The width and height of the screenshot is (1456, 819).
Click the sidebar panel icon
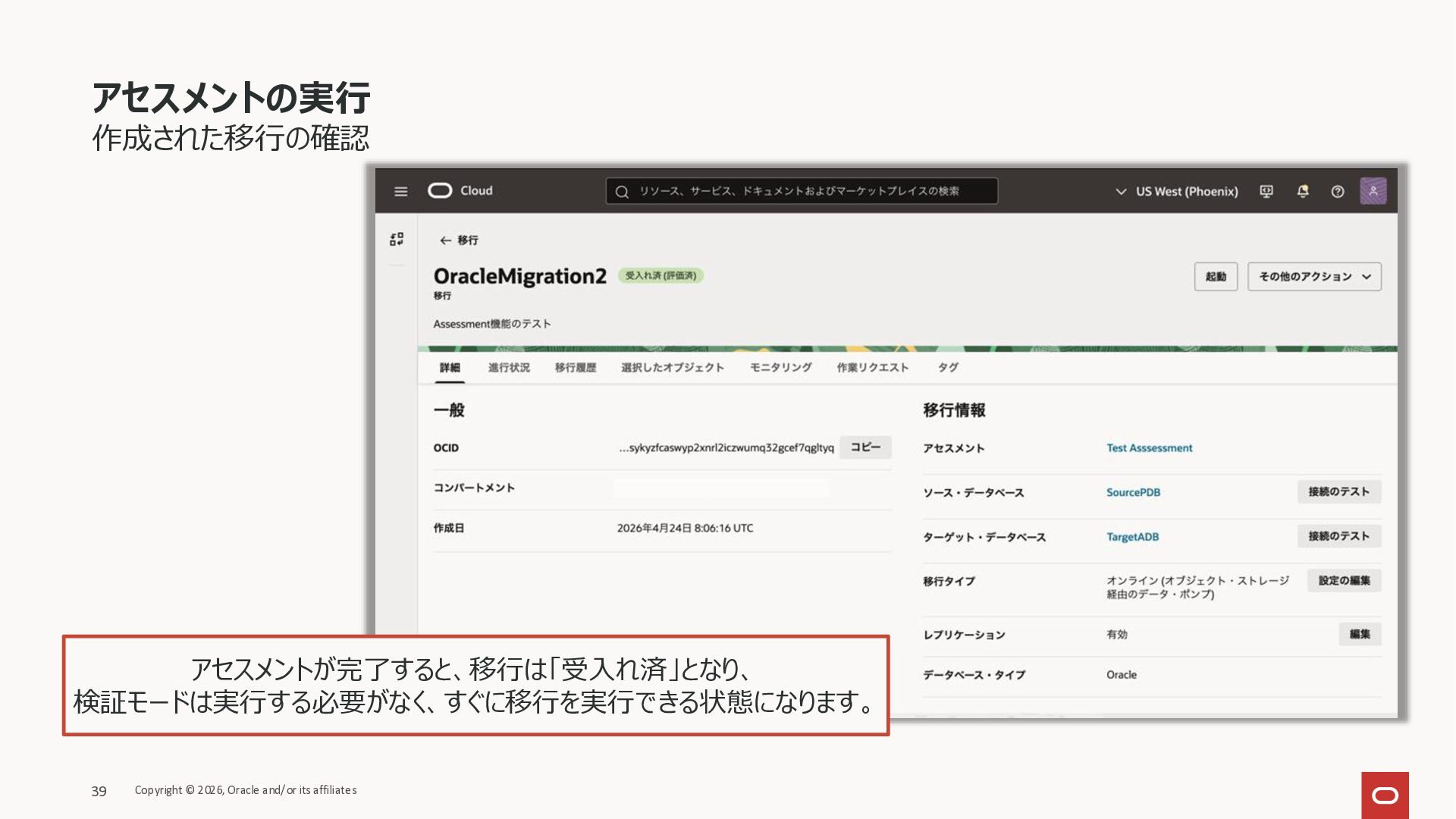397,239
